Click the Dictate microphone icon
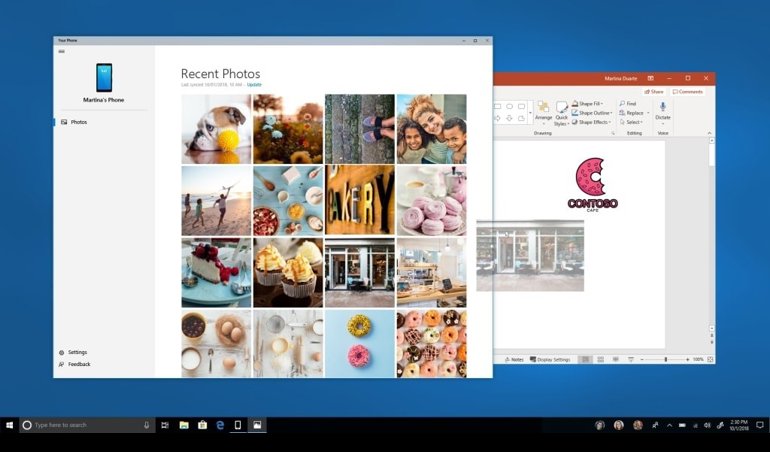Viewport: 770px width, 452px height. 662,106
